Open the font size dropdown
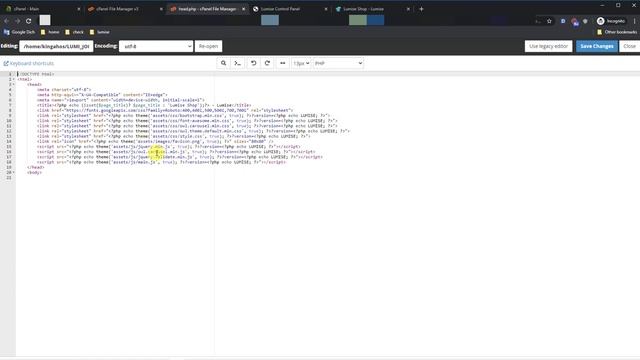The width and height of the screenshot is (640, 360). [301, 63]
